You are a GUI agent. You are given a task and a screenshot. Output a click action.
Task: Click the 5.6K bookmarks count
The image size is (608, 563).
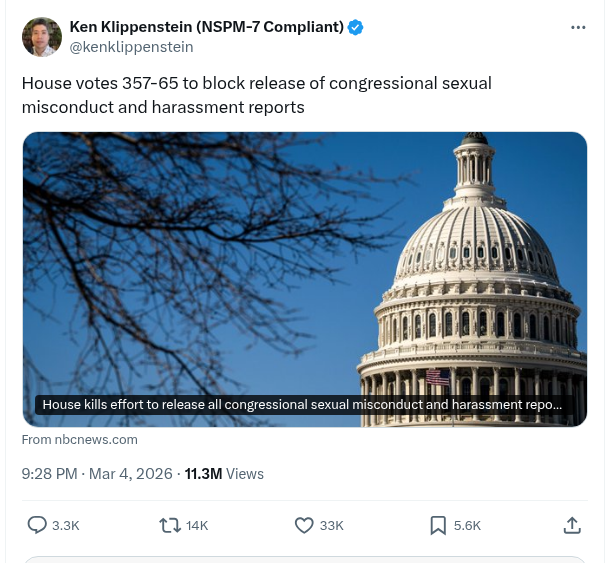tap(467, 525)
